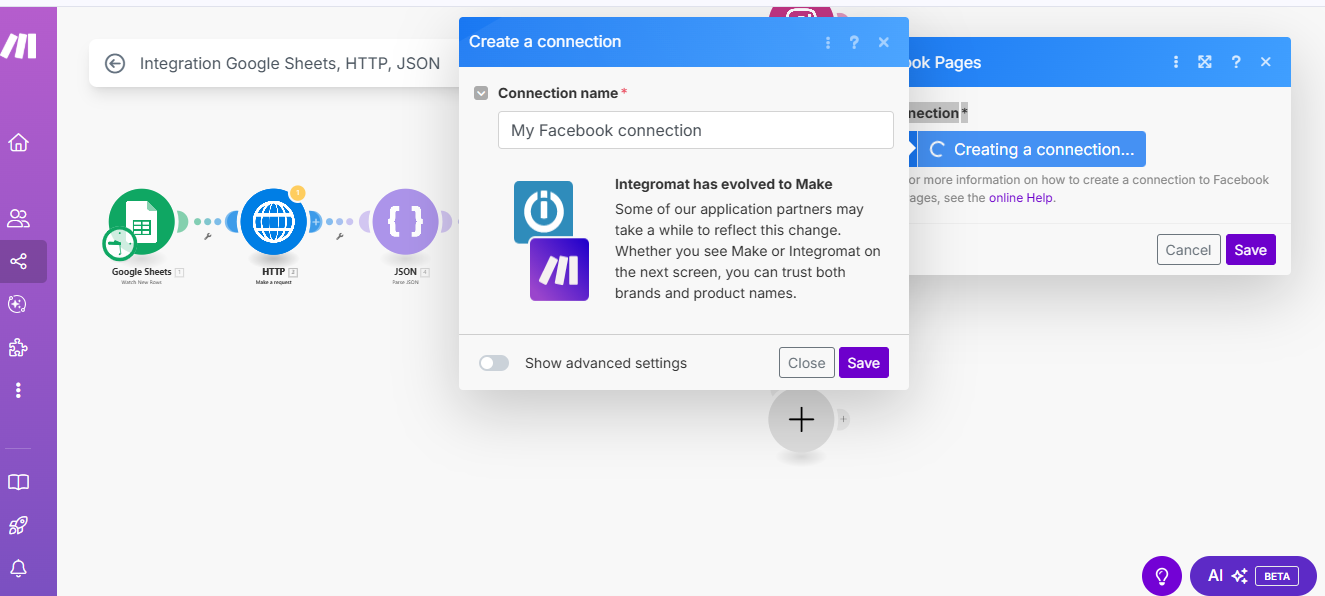The height and width of the screenshot is (596, 1325).
Task: Open the lightbulb help button
Action: (1162, 576)
